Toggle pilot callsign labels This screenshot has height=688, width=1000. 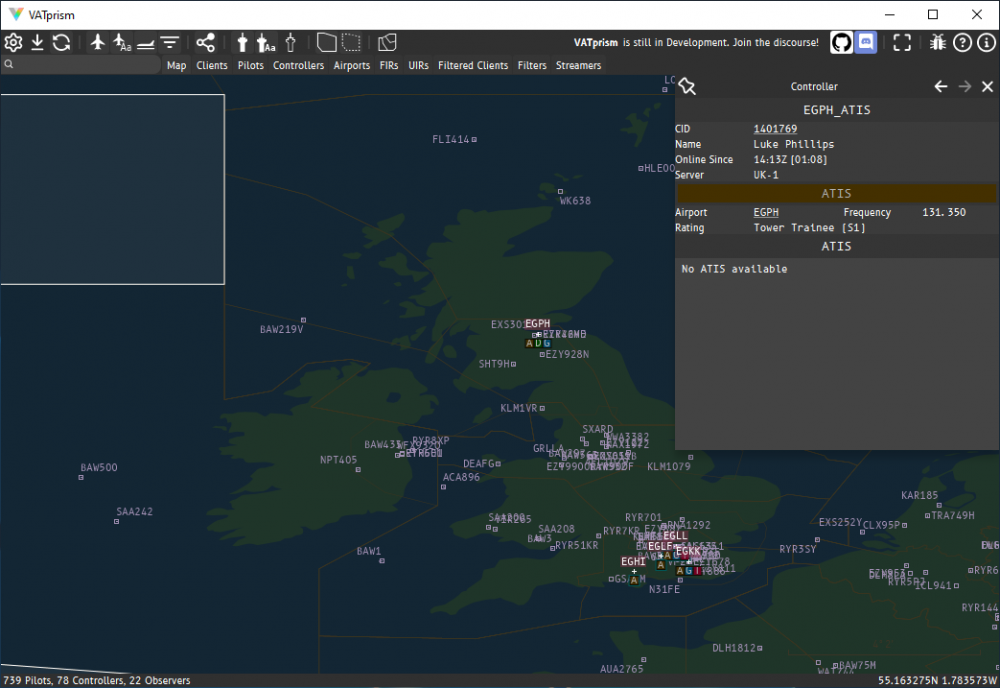tap(121, 42)
